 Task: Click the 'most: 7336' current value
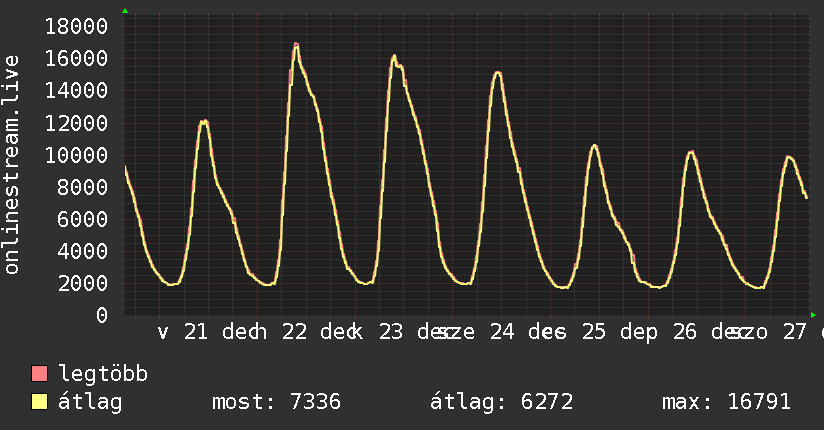coord(276,402)
